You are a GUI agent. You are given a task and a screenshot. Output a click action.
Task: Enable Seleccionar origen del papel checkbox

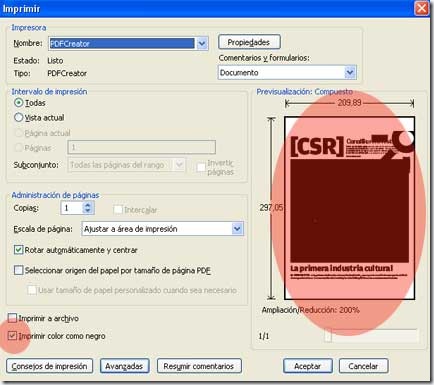(x=19, y=270)
